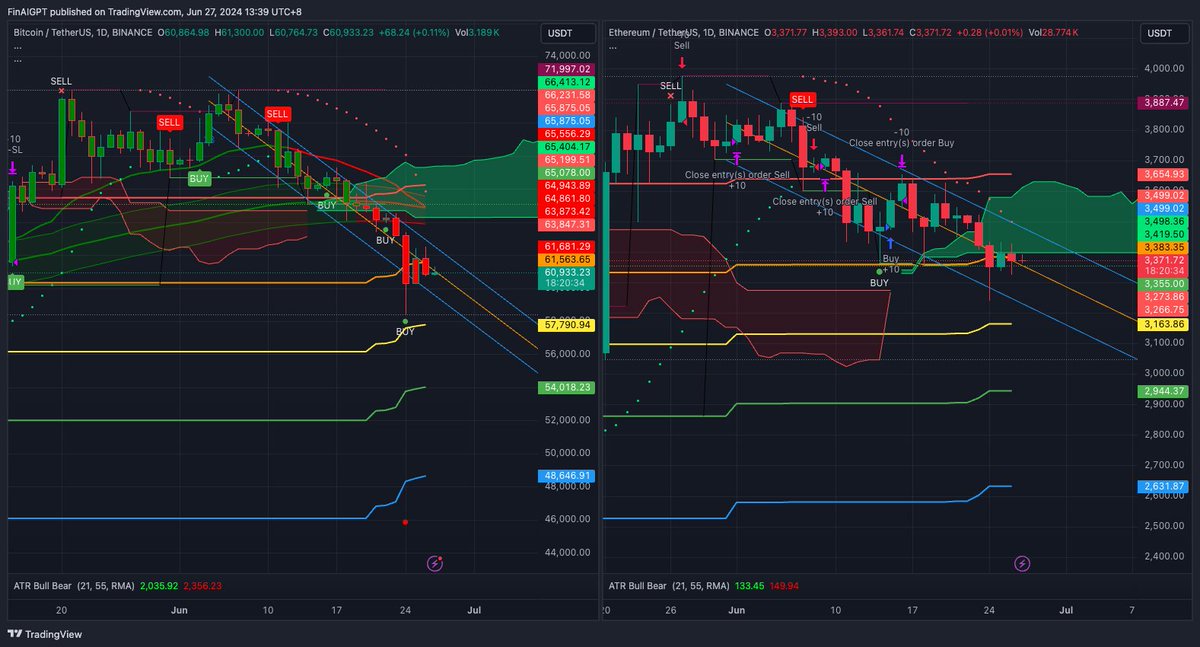Viewport: 1200px width, 647px height.
Task: Click the 3,654.93 price label
Action: [x=1161, y=174]
